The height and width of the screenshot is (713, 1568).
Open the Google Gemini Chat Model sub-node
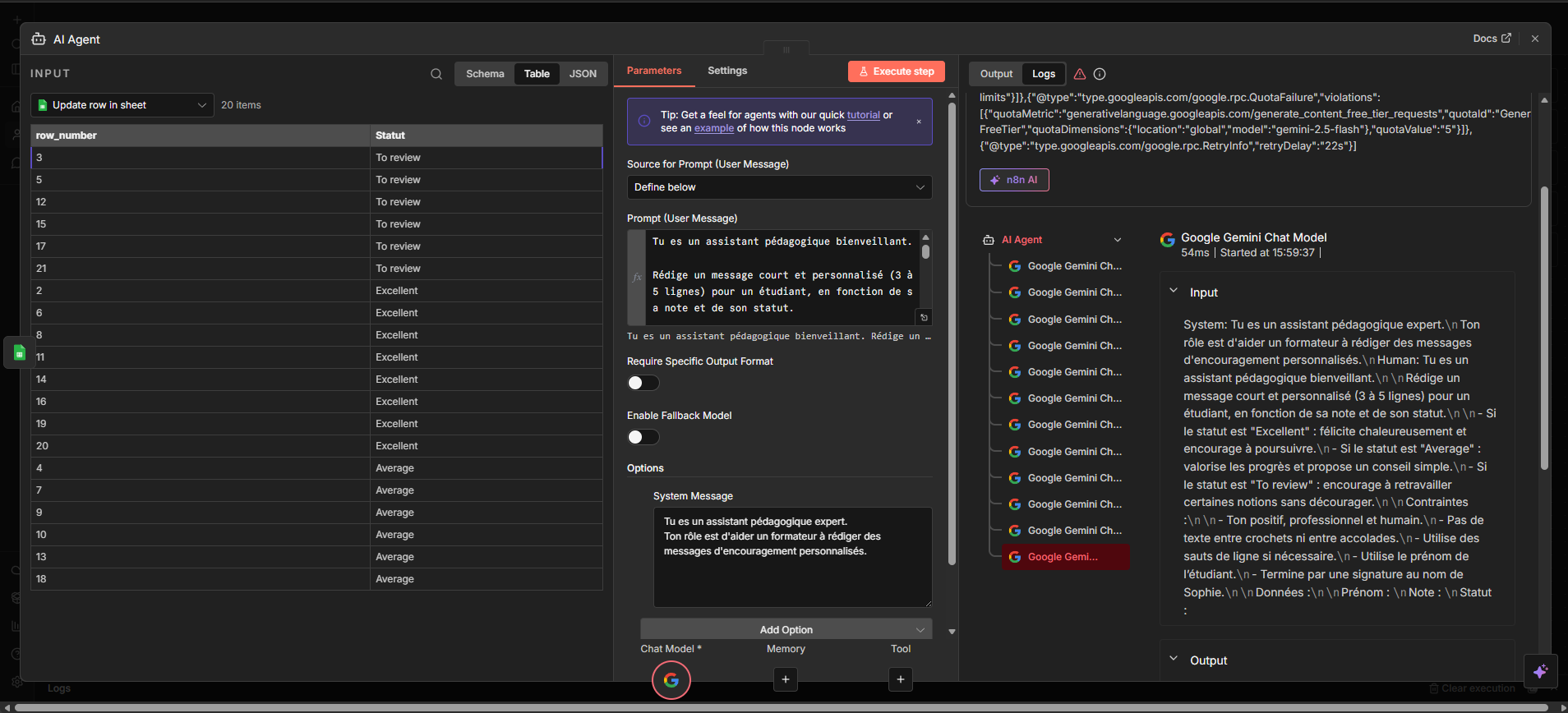click(671, 680)
